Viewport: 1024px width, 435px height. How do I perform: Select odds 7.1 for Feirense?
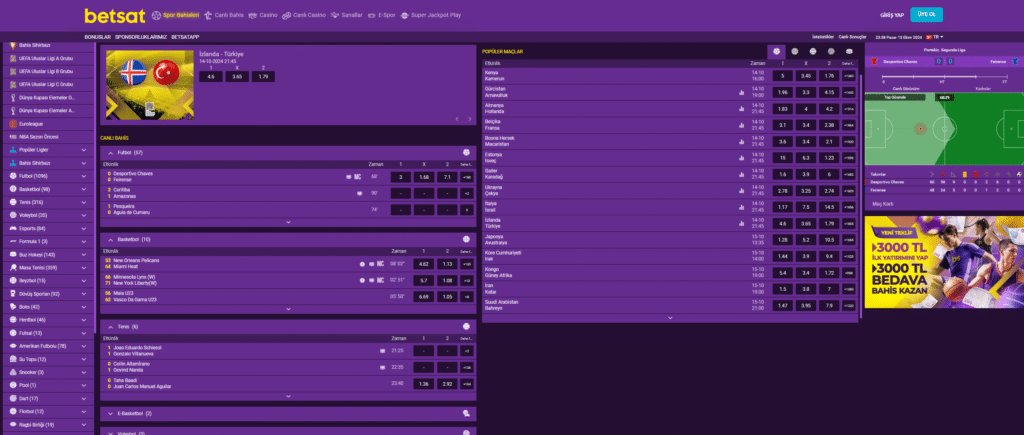(447, 177)
